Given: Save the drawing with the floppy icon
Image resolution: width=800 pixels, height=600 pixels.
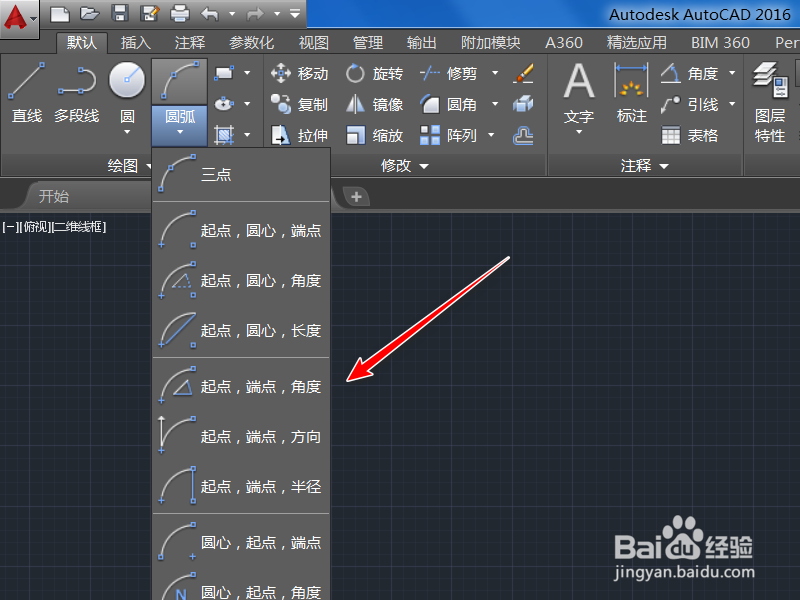Looking at the screenshot, I should coord(120,14).
